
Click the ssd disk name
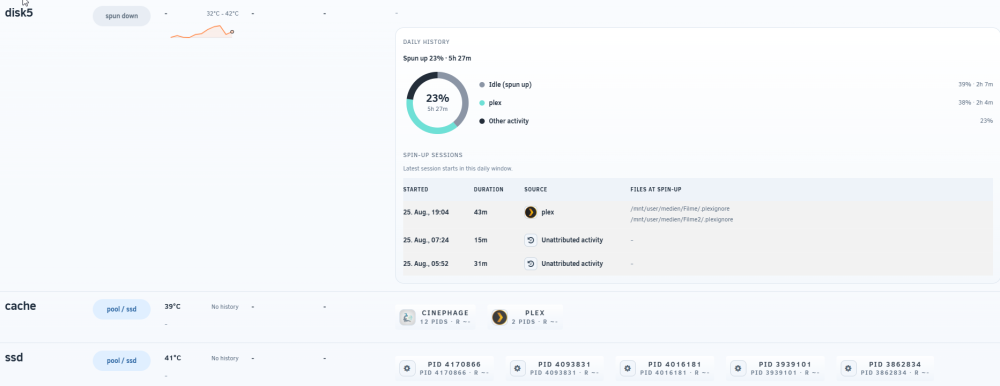pyautogui.click(x=14, y=357)
